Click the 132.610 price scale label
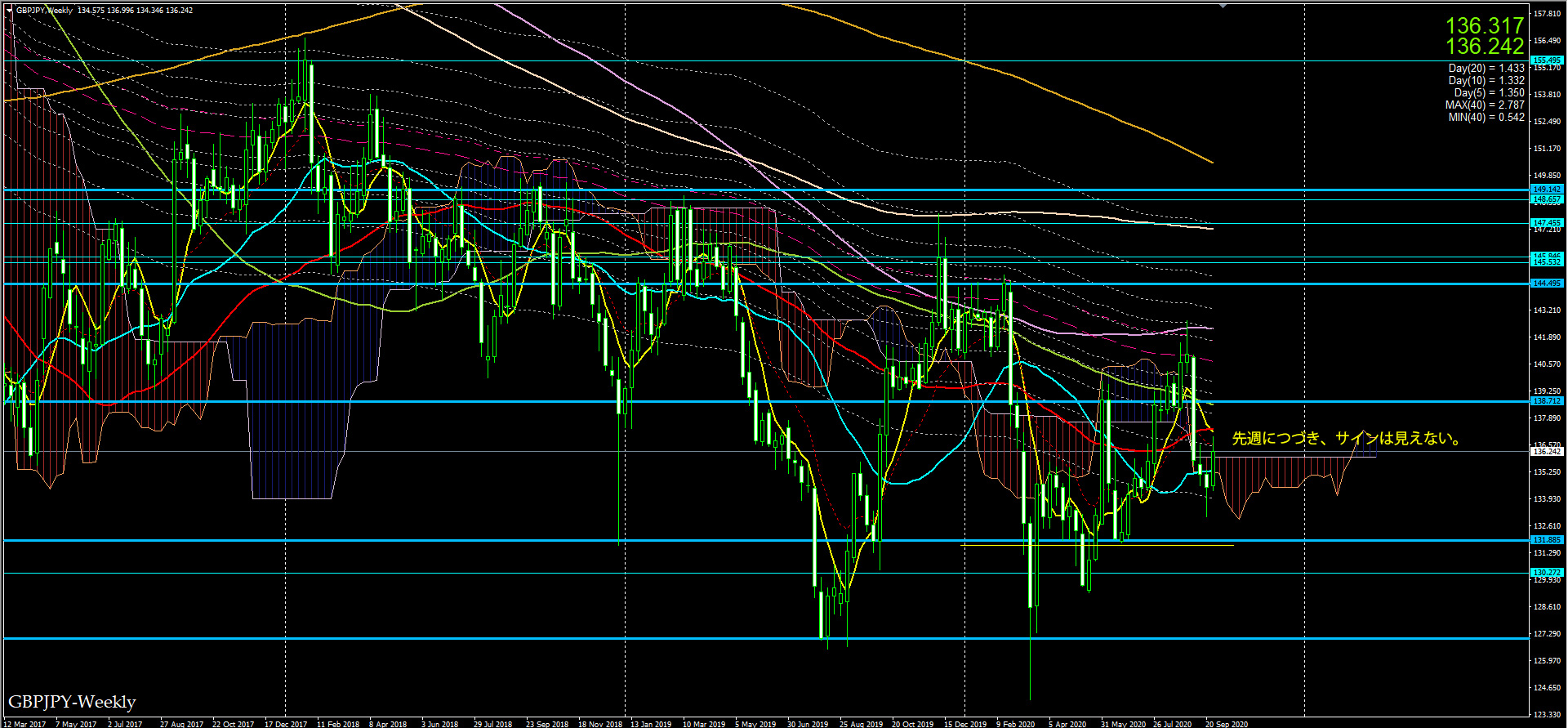This screenshot has width=1568, height=728. click(x=1548, y=526)
